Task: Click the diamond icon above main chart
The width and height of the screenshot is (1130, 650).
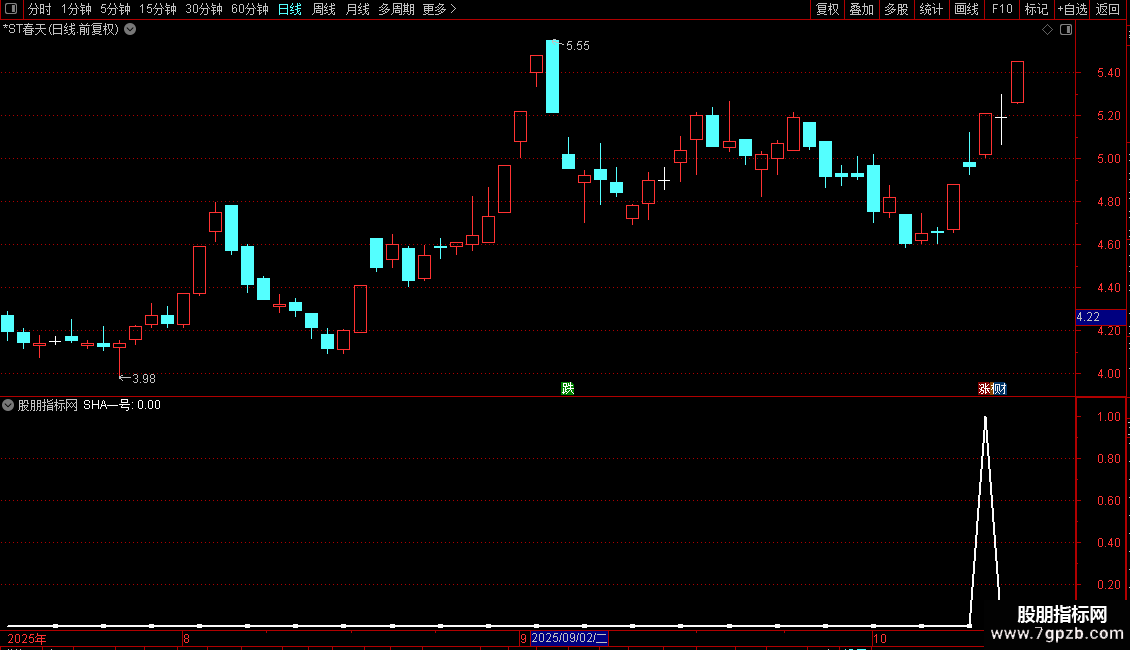Action: (1047, 30)
